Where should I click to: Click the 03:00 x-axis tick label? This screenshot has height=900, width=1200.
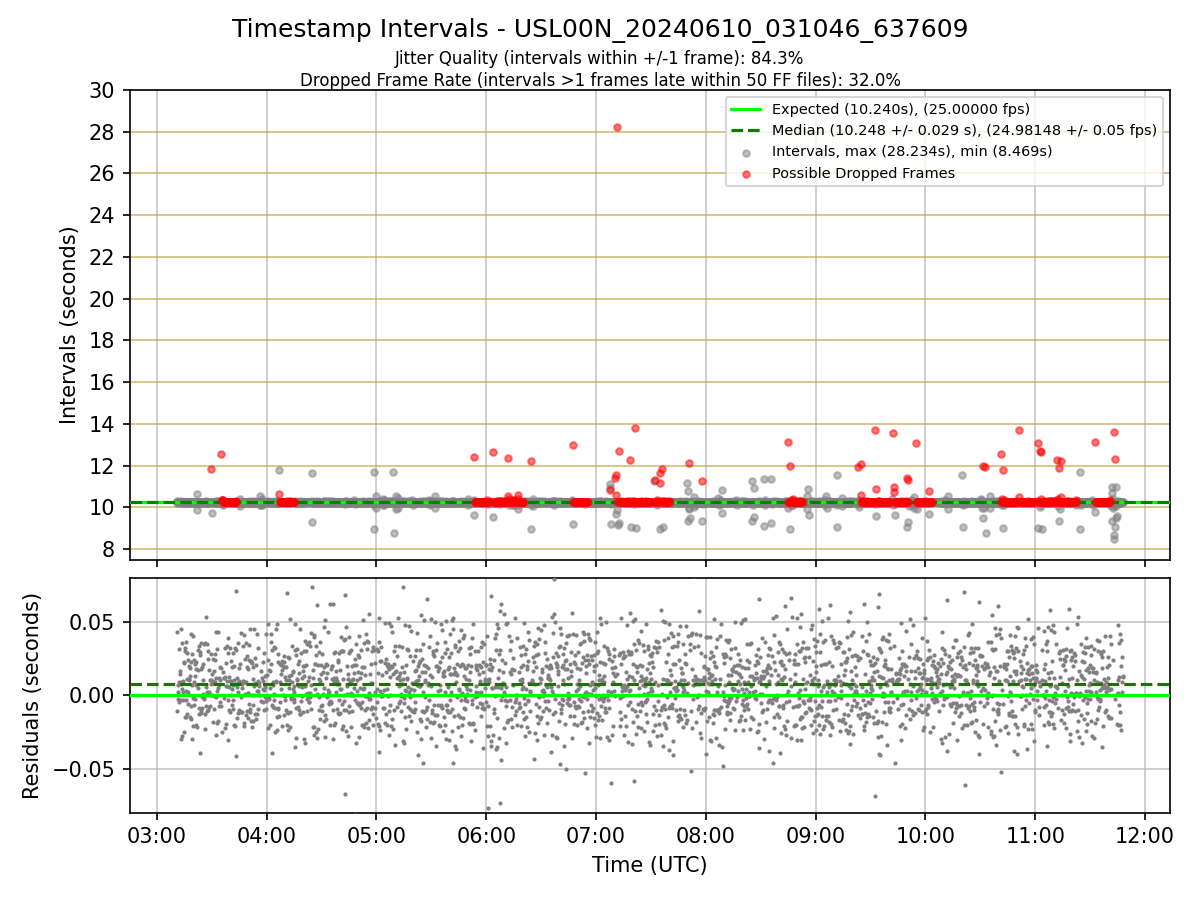pyautogui.click(x=157, y=834)
